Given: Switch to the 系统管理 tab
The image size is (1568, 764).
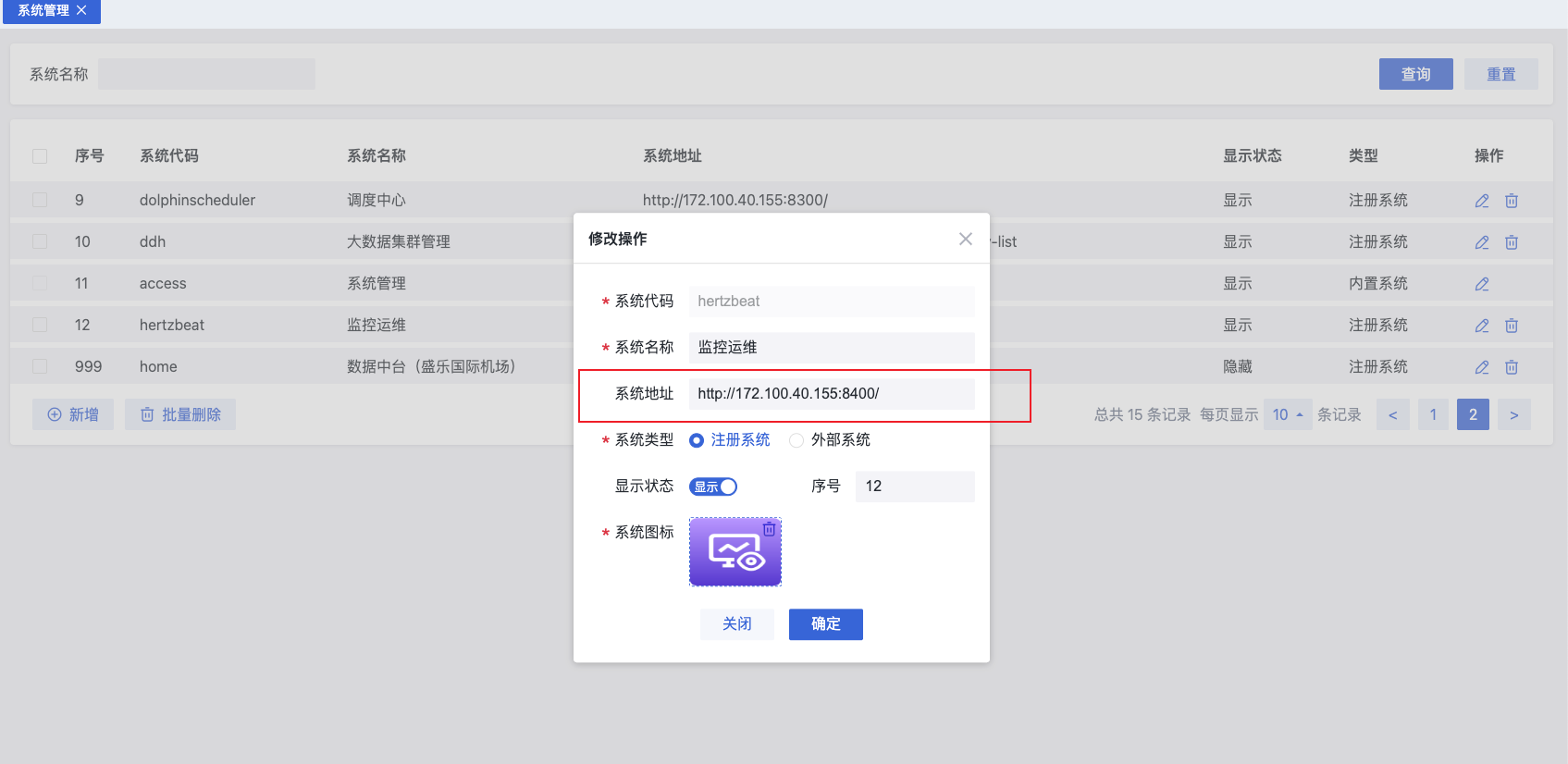Looking at the screenshot, I should tap(43, 10).
